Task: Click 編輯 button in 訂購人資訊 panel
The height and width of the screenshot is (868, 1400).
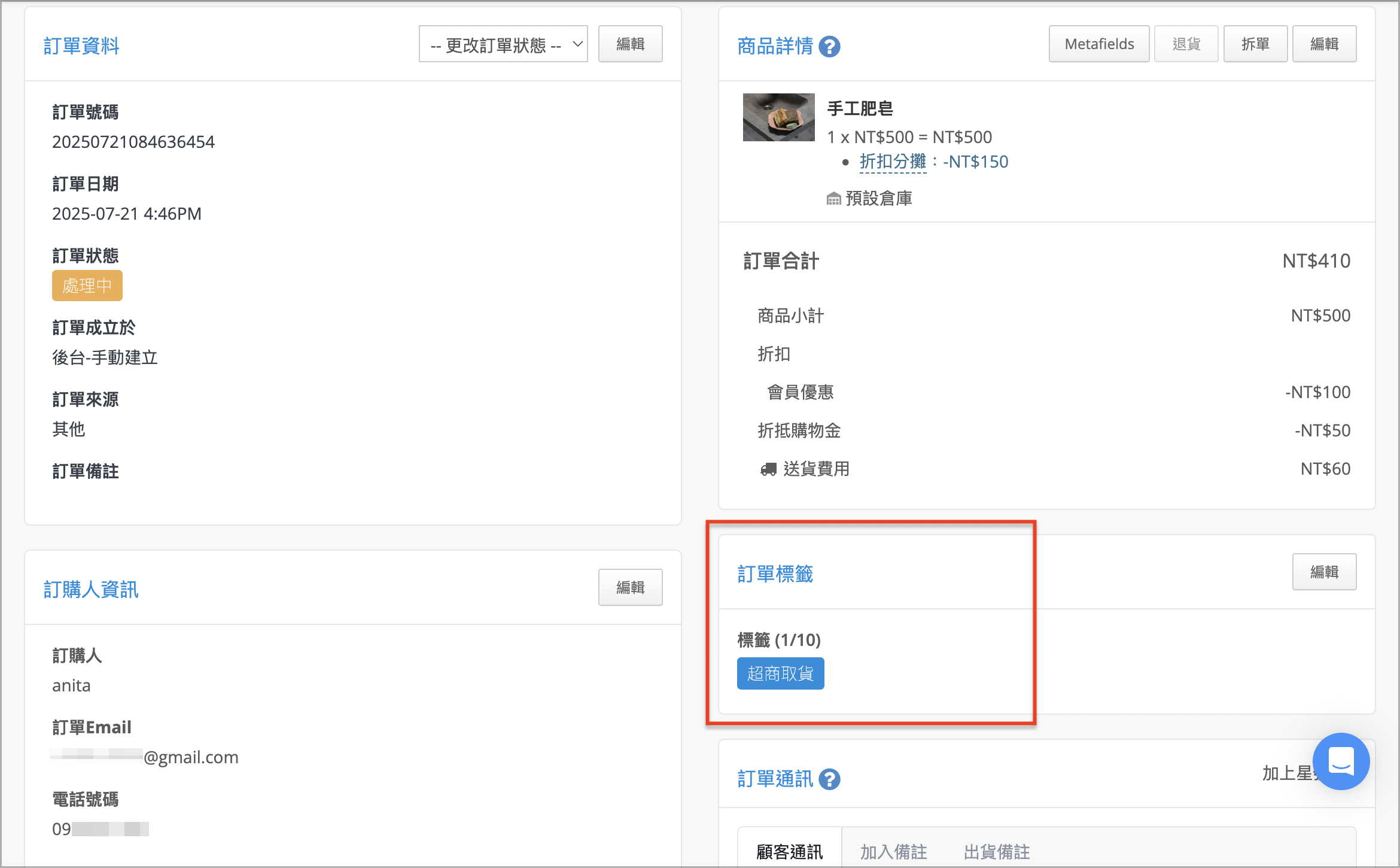Action: [x=630, y=588]
